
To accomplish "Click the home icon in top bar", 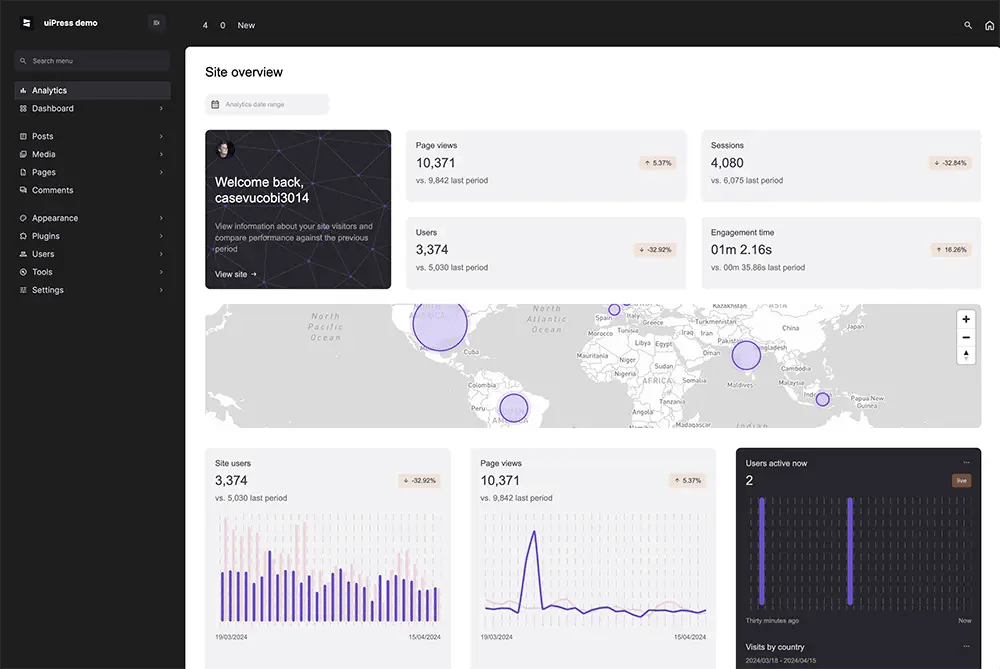I will [x=989, y=25].
